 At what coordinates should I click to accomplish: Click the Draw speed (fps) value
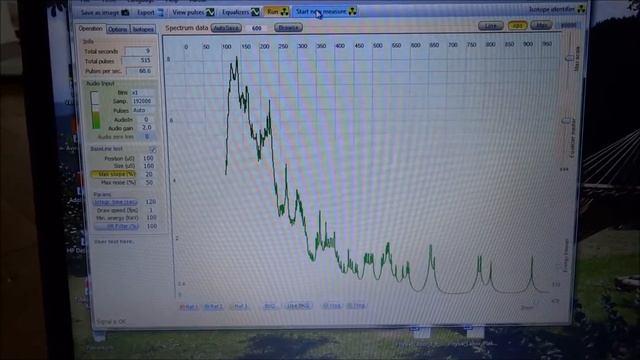pos(150,210)
